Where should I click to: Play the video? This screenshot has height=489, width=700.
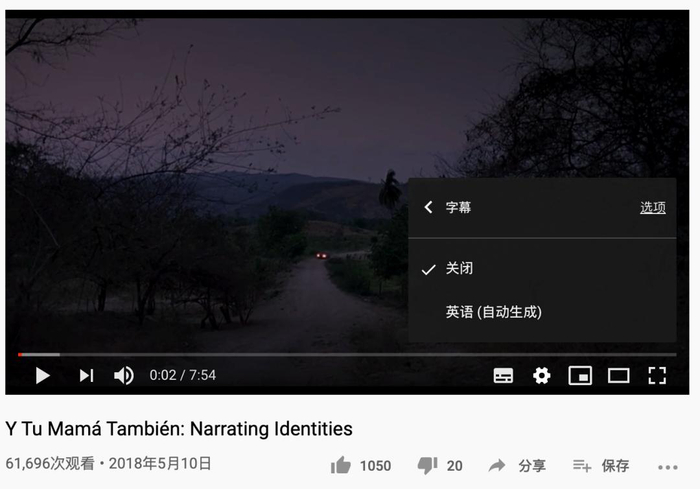pyautogui.click(x=42, y=376)
